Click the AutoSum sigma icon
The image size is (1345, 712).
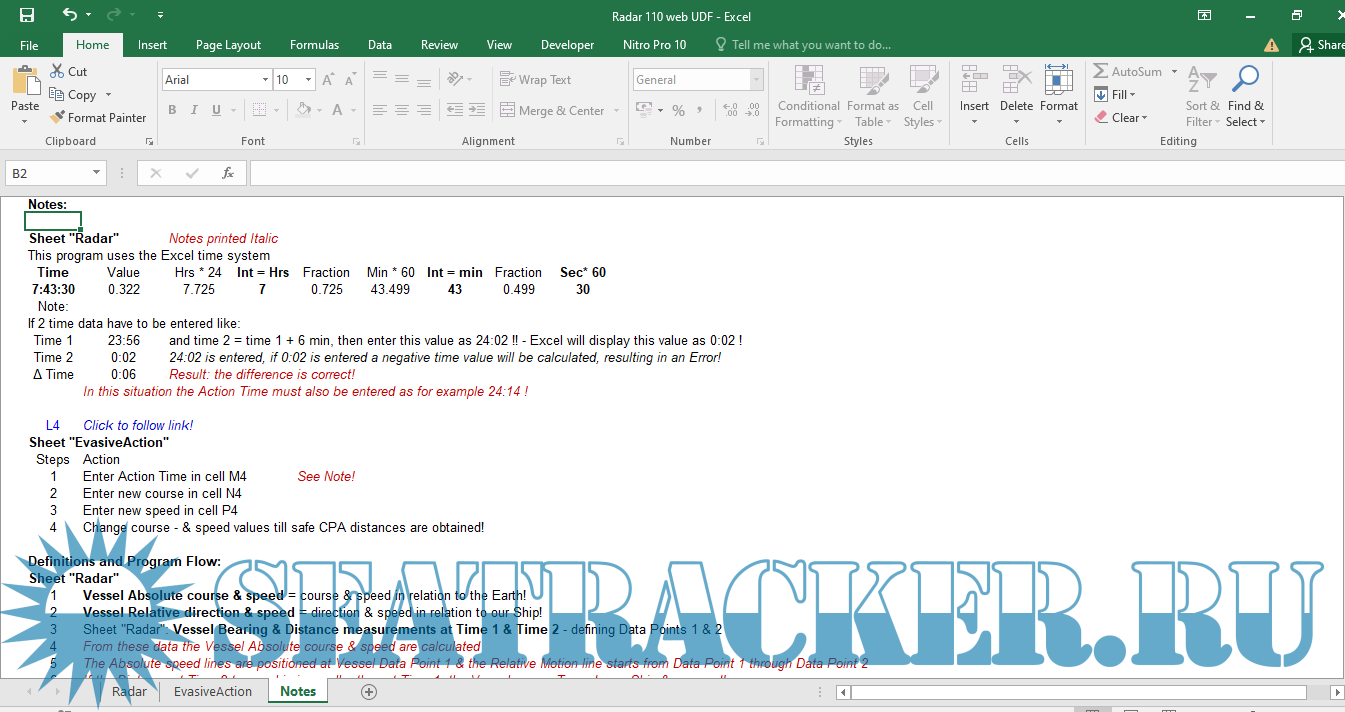tap(1101, 72)
